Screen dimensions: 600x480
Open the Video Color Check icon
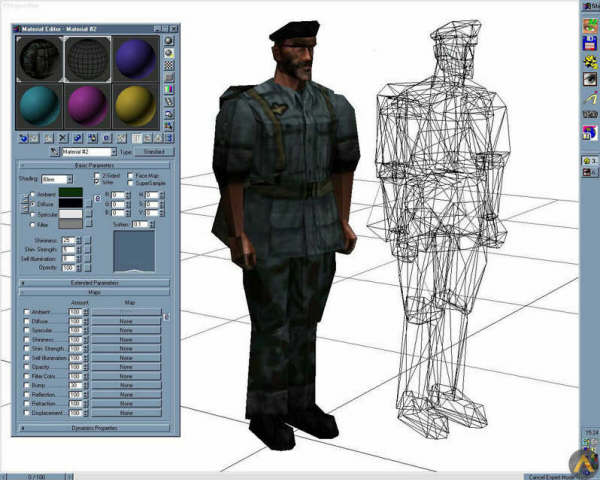169,89
